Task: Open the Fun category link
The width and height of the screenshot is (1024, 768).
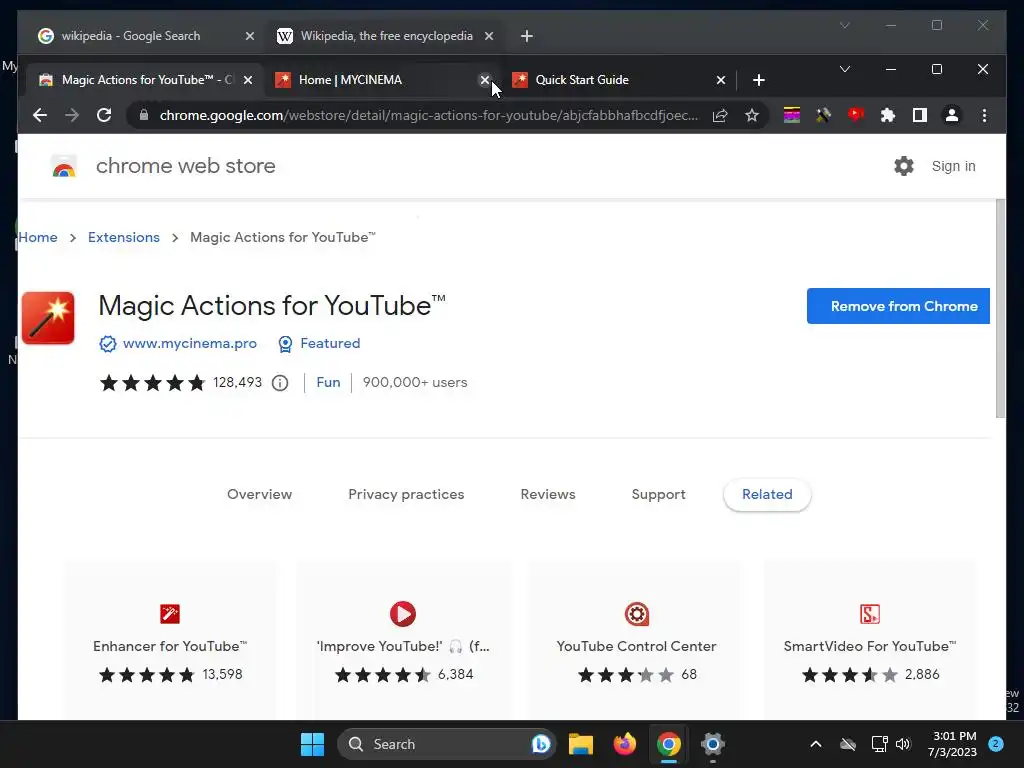Action: (328, 383)
